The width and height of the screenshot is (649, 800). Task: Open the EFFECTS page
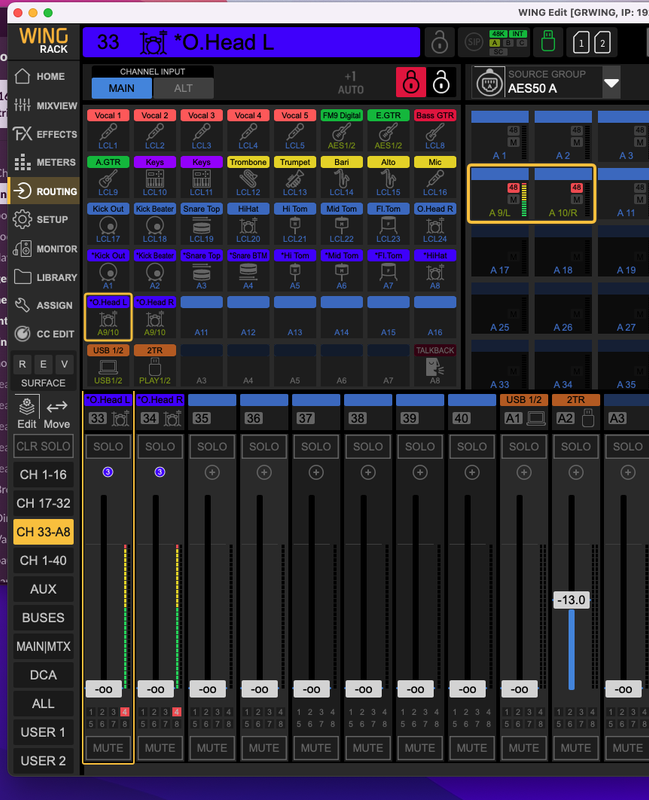pos(43,134)
